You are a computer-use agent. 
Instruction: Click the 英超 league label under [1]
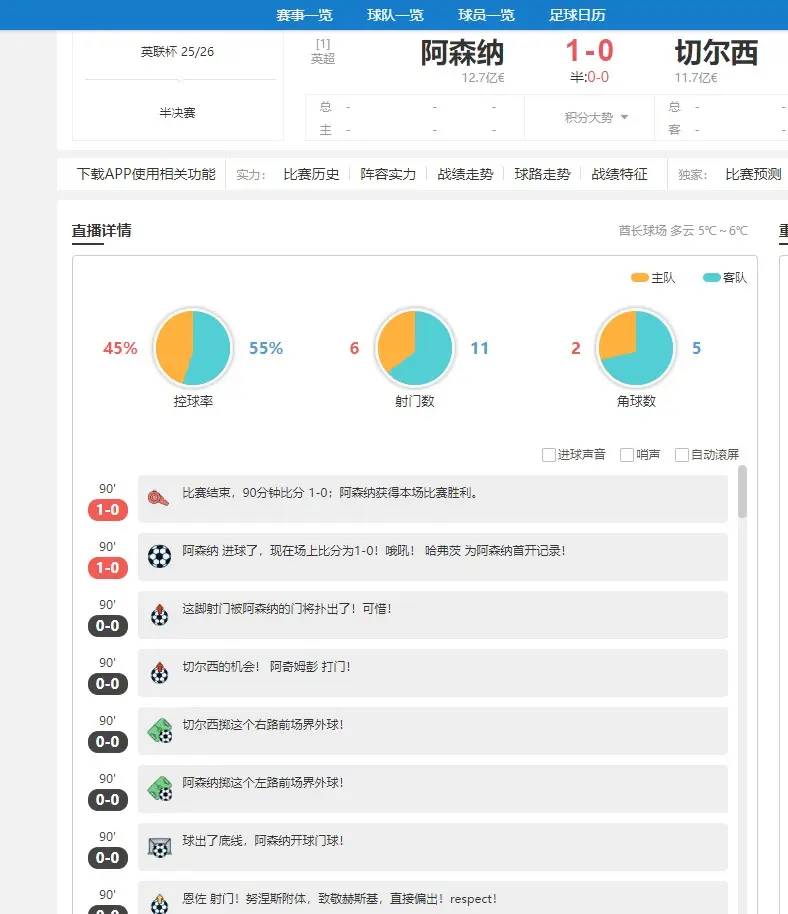coord(323,58)
